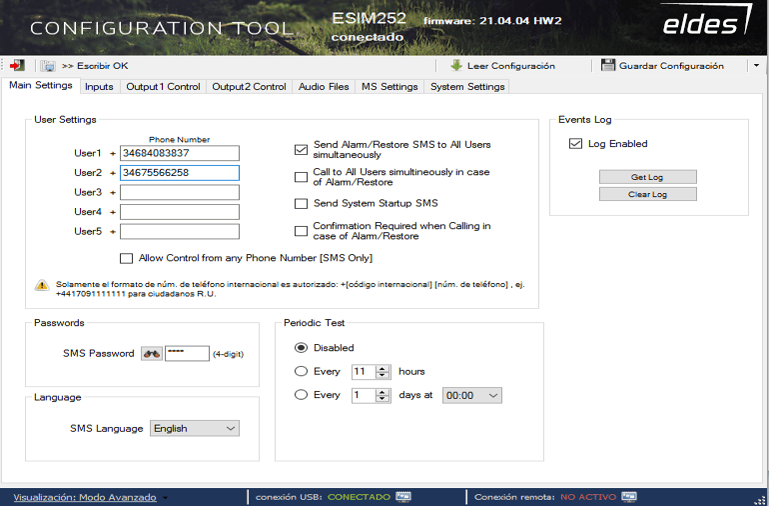The height and width of the screenshot is (506, 769).
Task: Click the Clear Log button
Action: pyautogui.click(x=647, y=194)
